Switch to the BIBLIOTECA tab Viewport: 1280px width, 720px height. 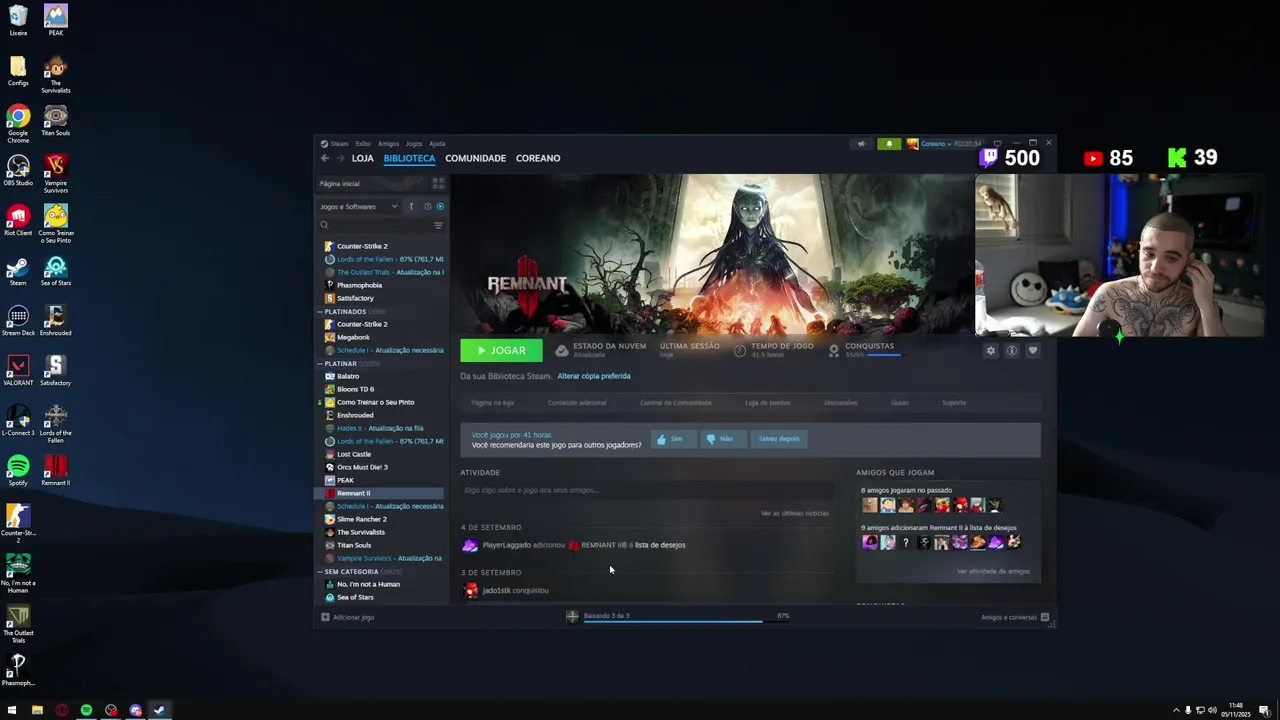[409, 158]
